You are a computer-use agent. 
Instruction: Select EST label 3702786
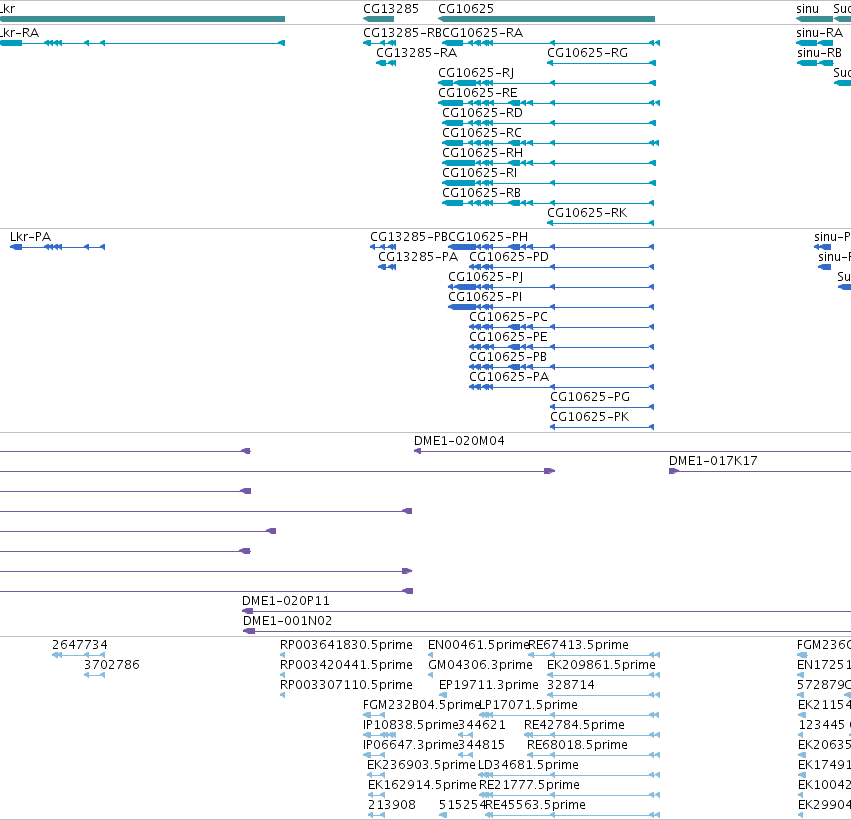(x=112, y=665)
